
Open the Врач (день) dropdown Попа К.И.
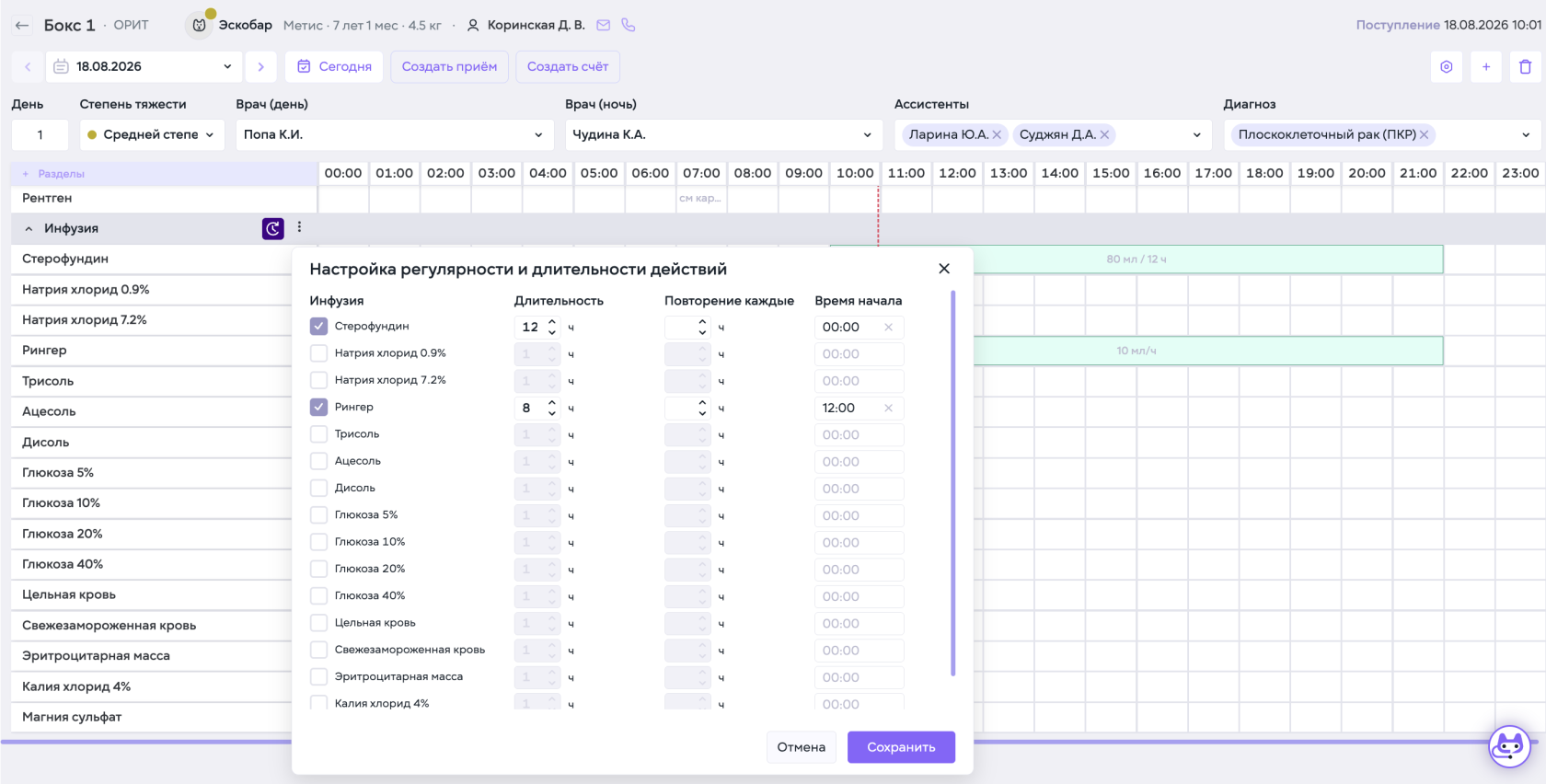click(395, 134)
